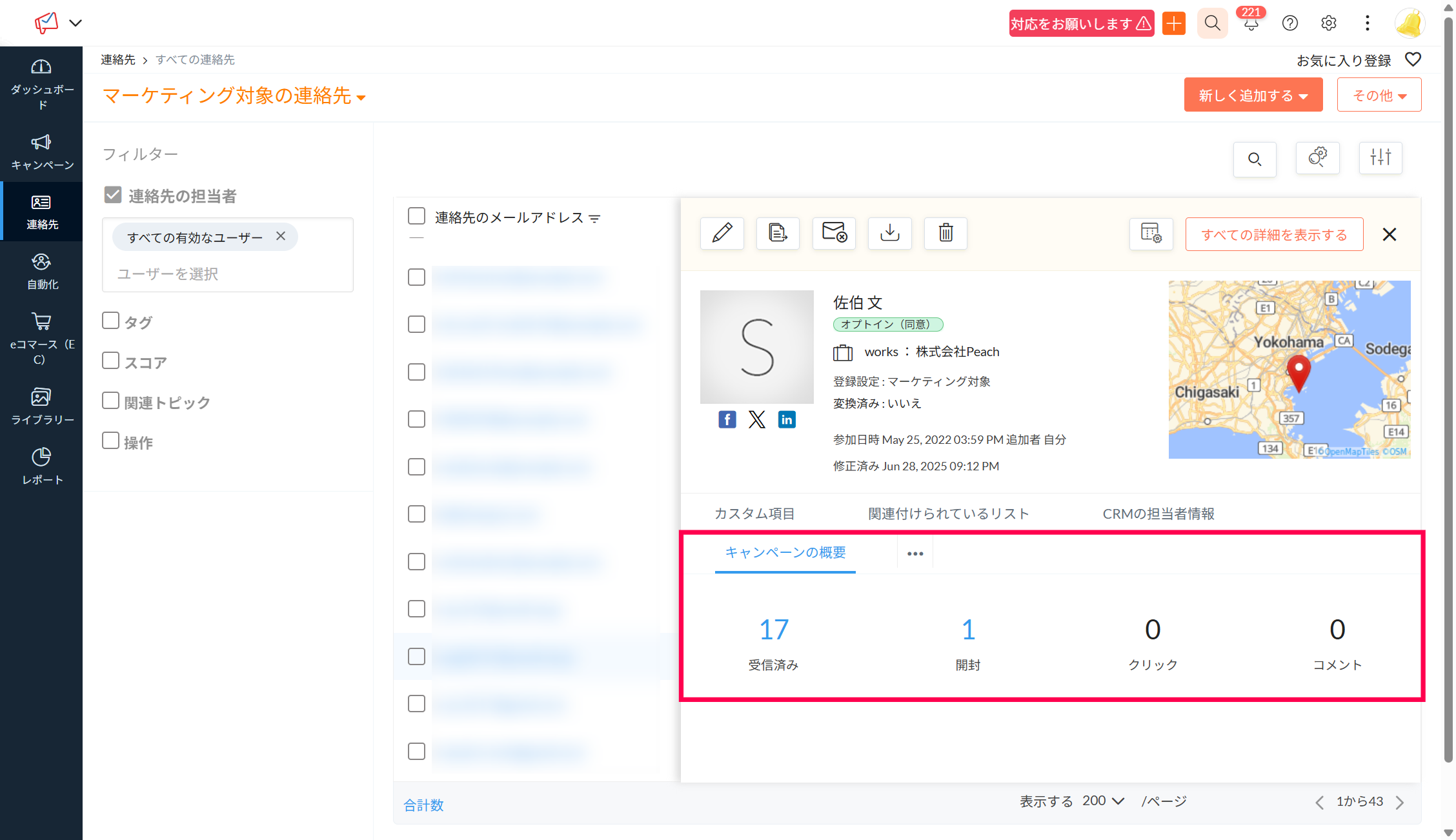
Task: Open Campaigns (キャンペーン) in left sidebar
Action: pyautogui.click(x=42, y=152)
